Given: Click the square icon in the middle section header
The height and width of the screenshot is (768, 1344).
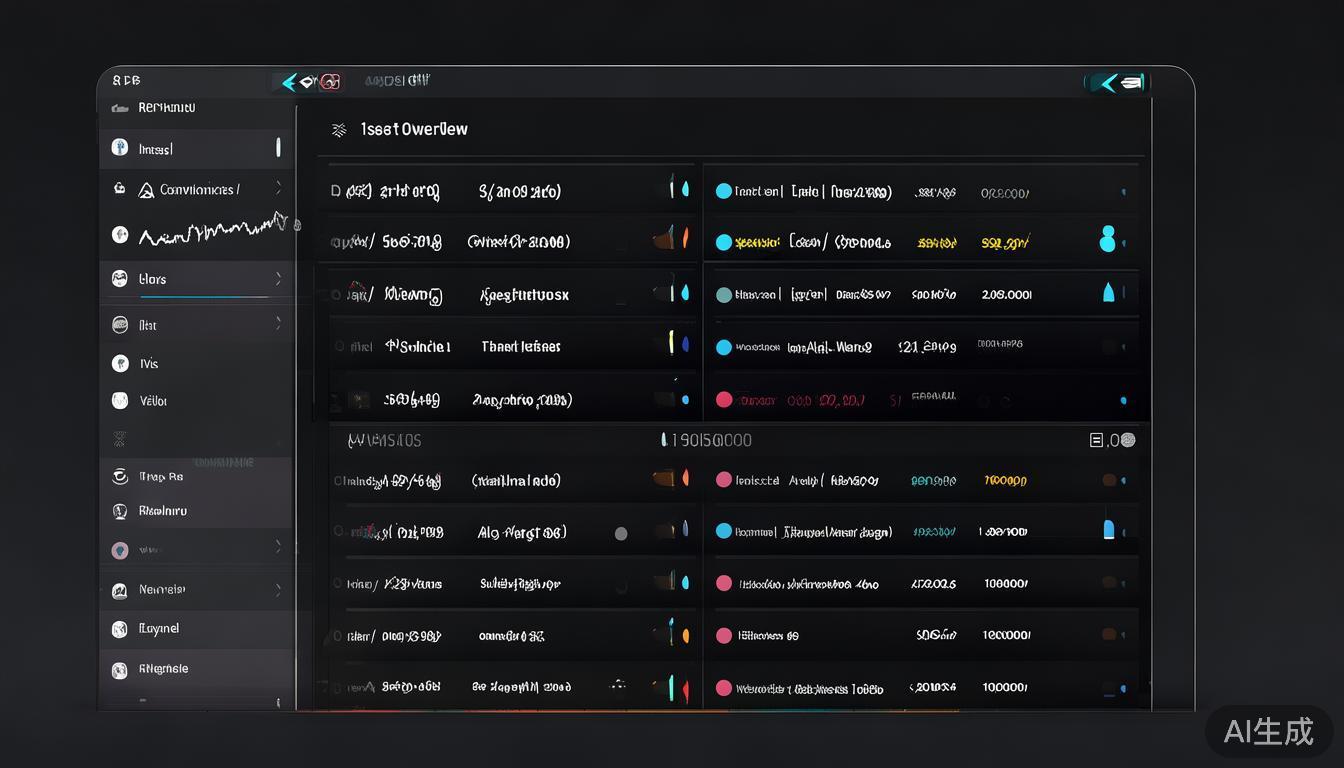Looking at the screenshot, I should (x=1096, y=440).
